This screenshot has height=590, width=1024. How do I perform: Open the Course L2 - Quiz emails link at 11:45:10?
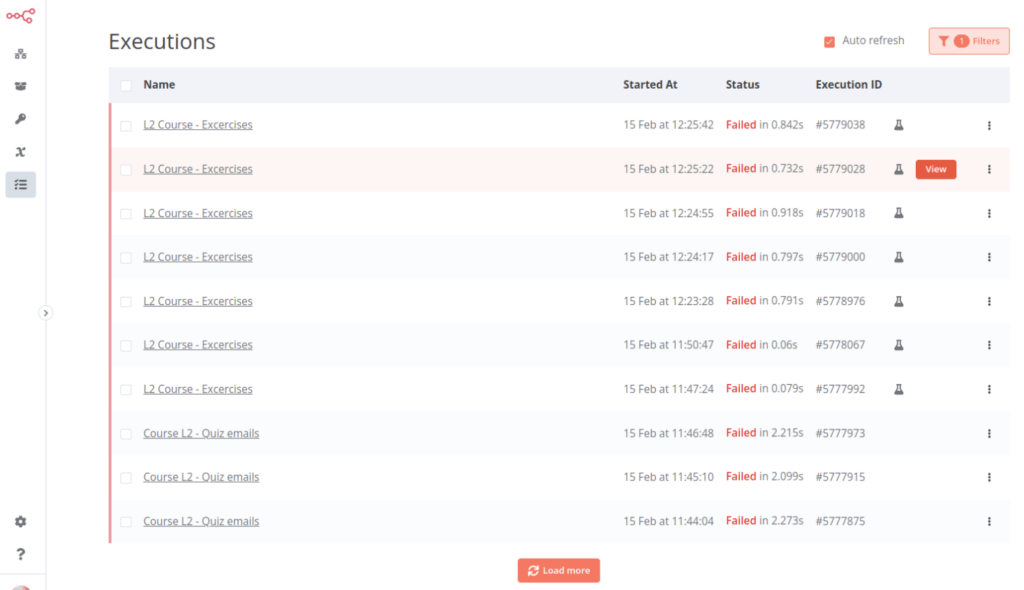tap(201, 477)
